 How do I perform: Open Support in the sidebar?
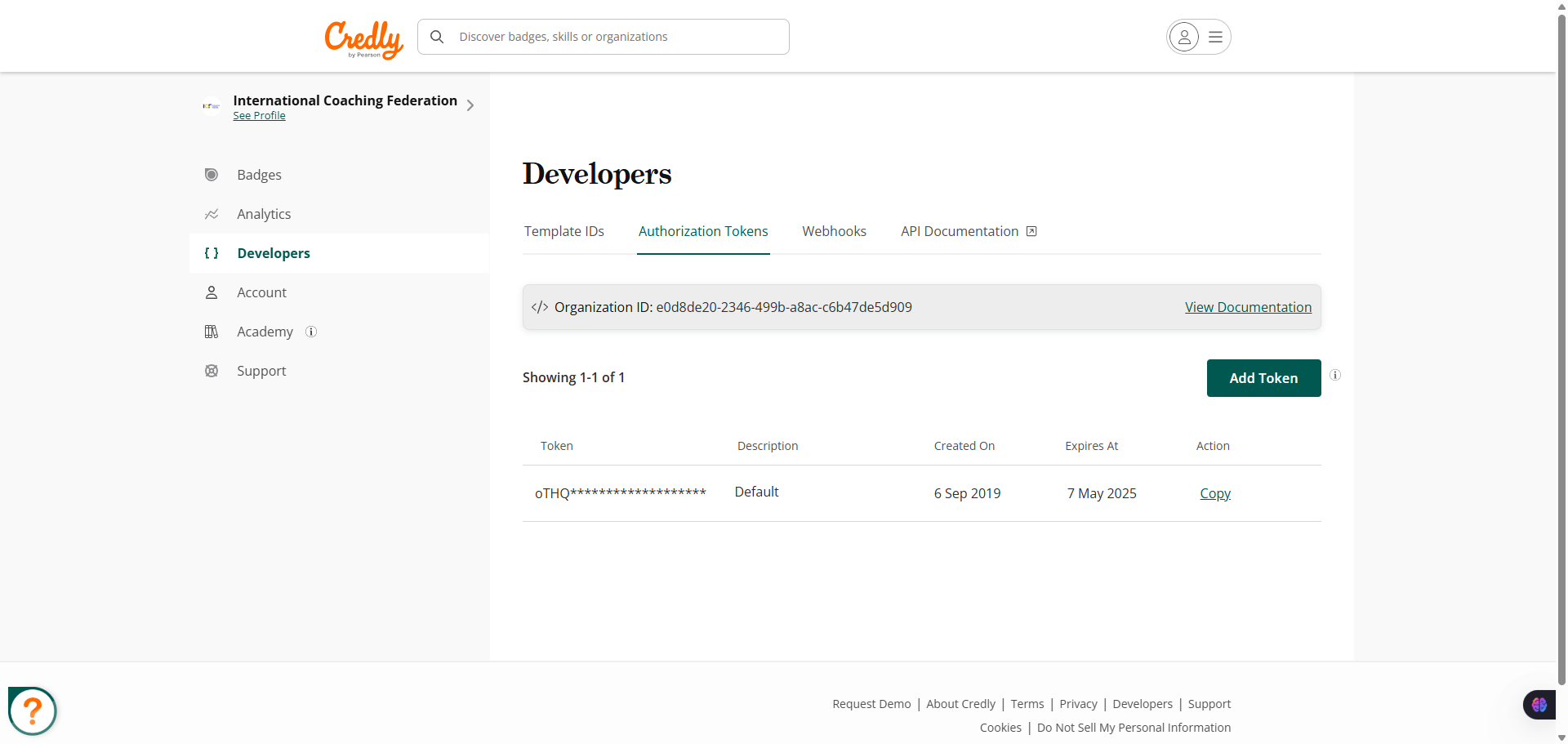point(340,371)
